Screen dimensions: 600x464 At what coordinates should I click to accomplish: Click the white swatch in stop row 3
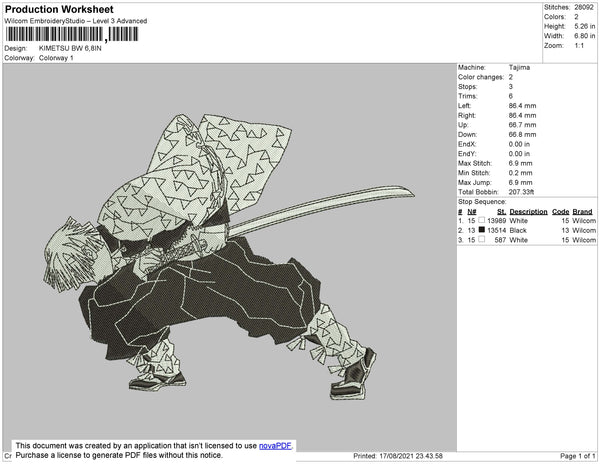pos(482,239)
